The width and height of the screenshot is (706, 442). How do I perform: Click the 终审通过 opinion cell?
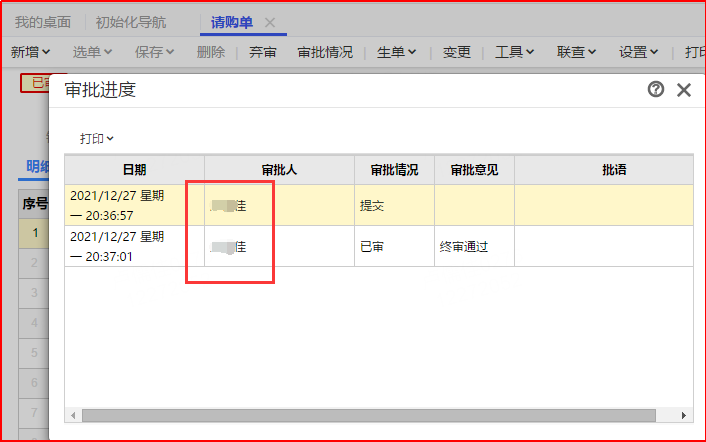[x=475, y=246]
